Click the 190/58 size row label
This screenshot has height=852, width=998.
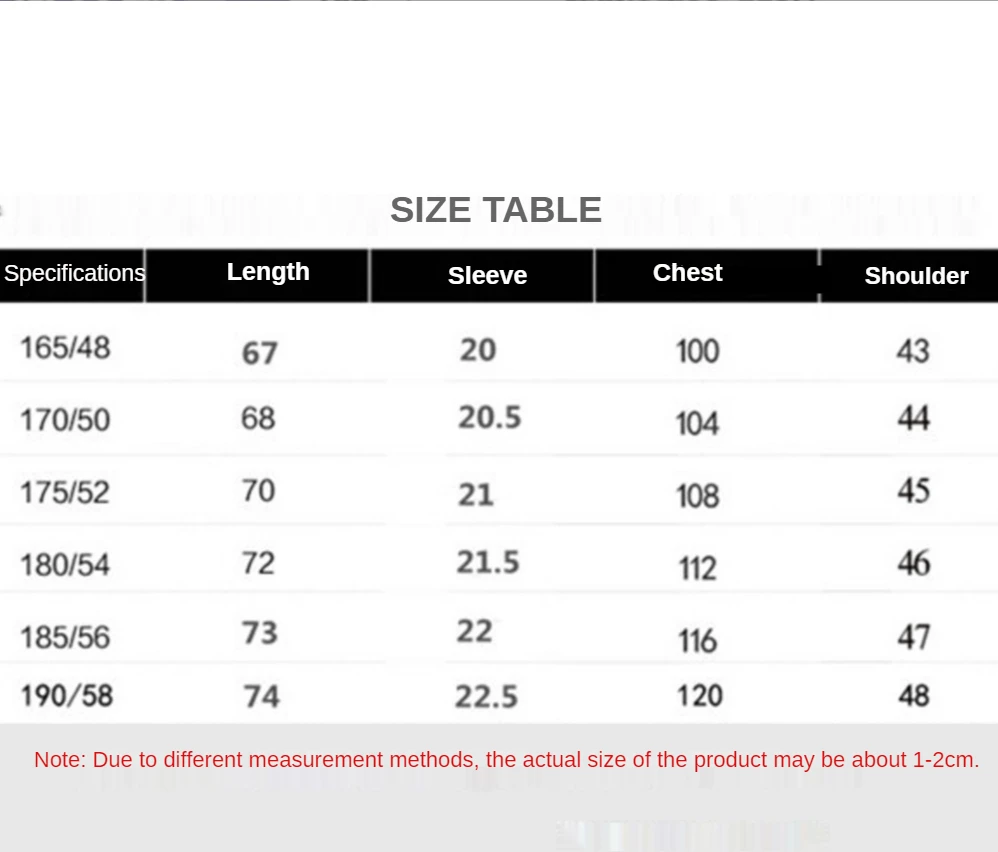[x=67, y=695]
